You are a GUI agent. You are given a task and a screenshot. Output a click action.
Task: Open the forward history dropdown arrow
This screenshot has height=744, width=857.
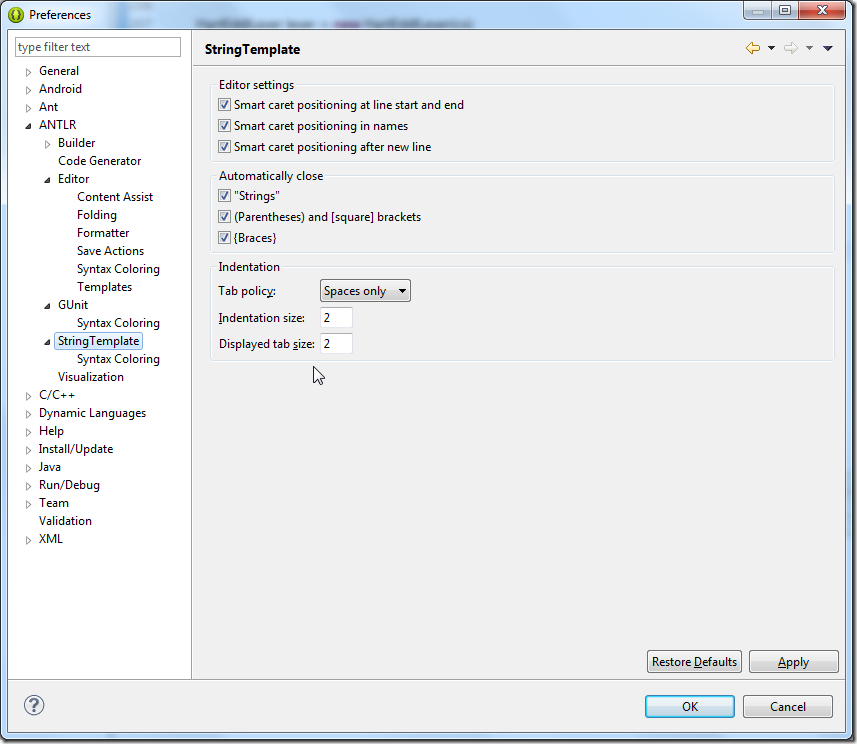[809, 48]
